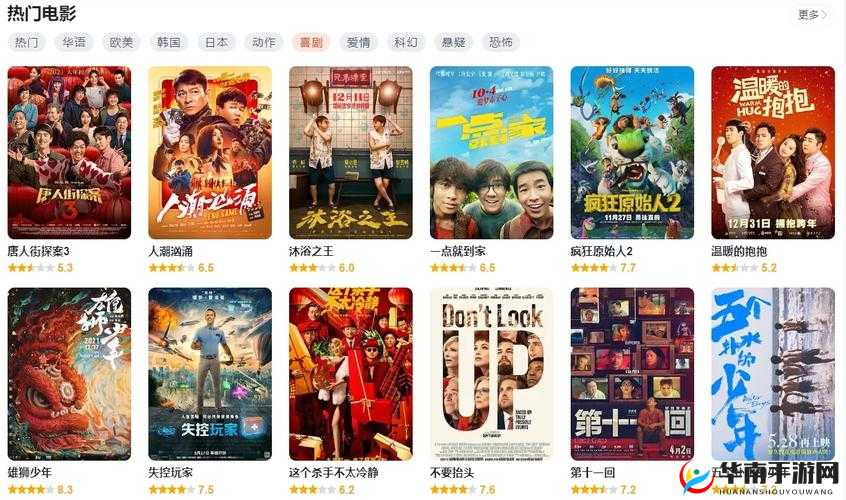Click the 沐浴之王 movie poster
846x500 pixels.
pyautogui.click(x=351, y=152)
